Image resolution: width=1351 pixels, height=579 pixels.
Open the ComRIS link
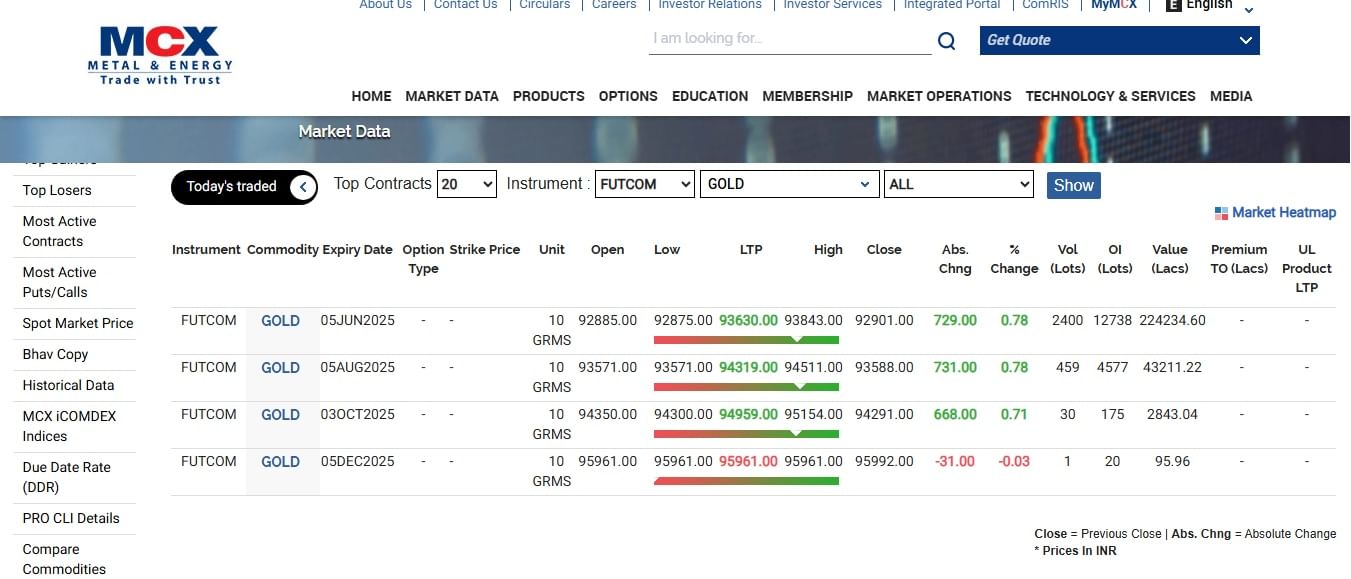pyautogui.click(x=1045, y=5)
